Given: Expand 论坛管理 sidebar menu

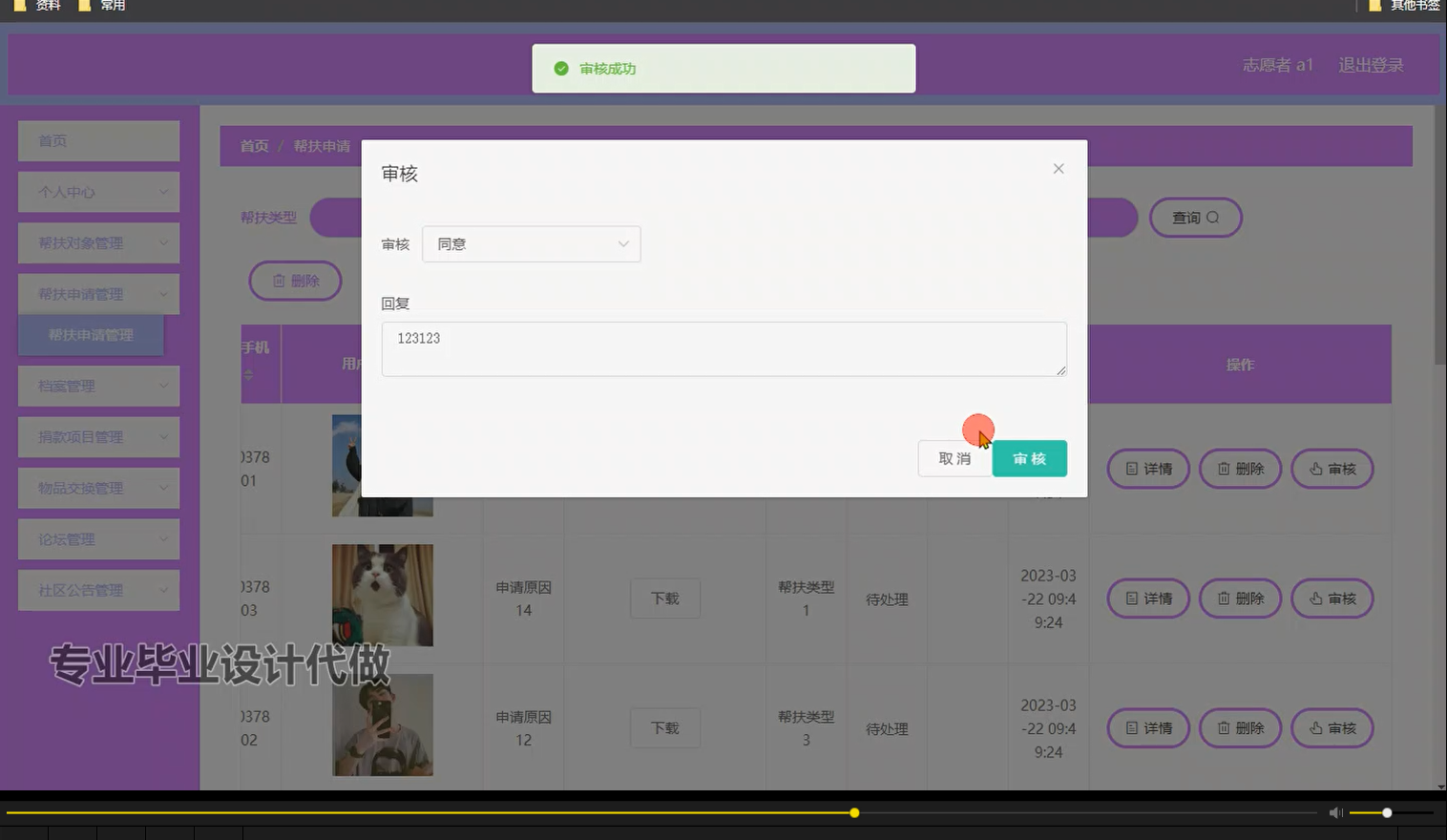Looking at the screenshot, I should click(99, 539).
